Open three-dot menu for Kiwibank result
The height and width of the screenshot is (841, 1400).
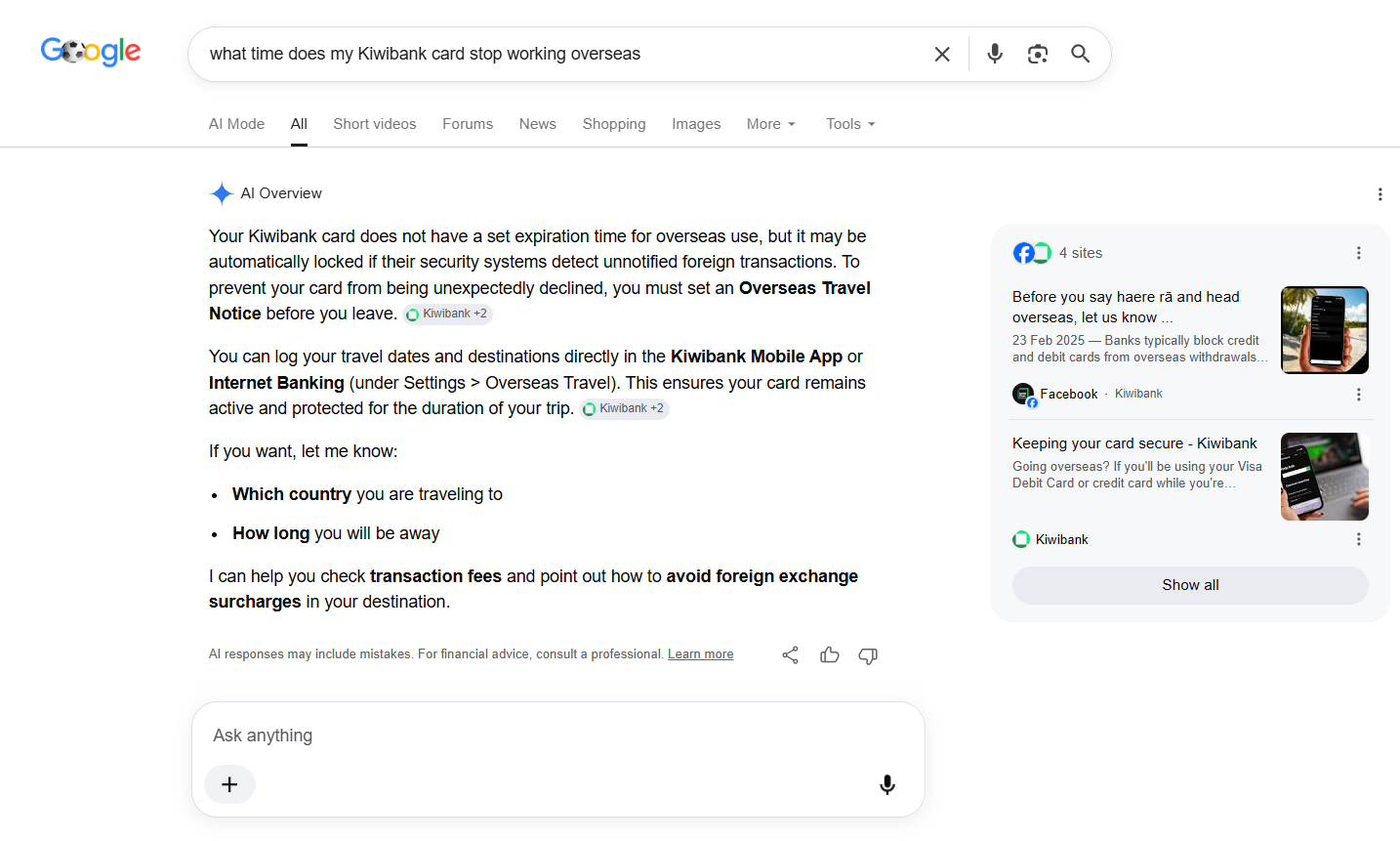1358,539
